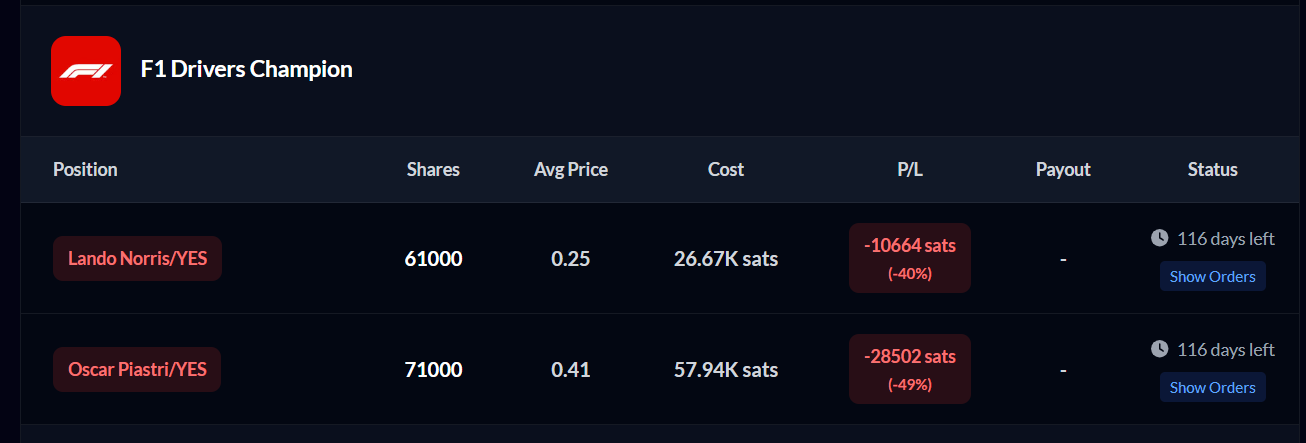
Task: Open the F1 Drivers Champion market title
Action: click(x=246, y=69)
